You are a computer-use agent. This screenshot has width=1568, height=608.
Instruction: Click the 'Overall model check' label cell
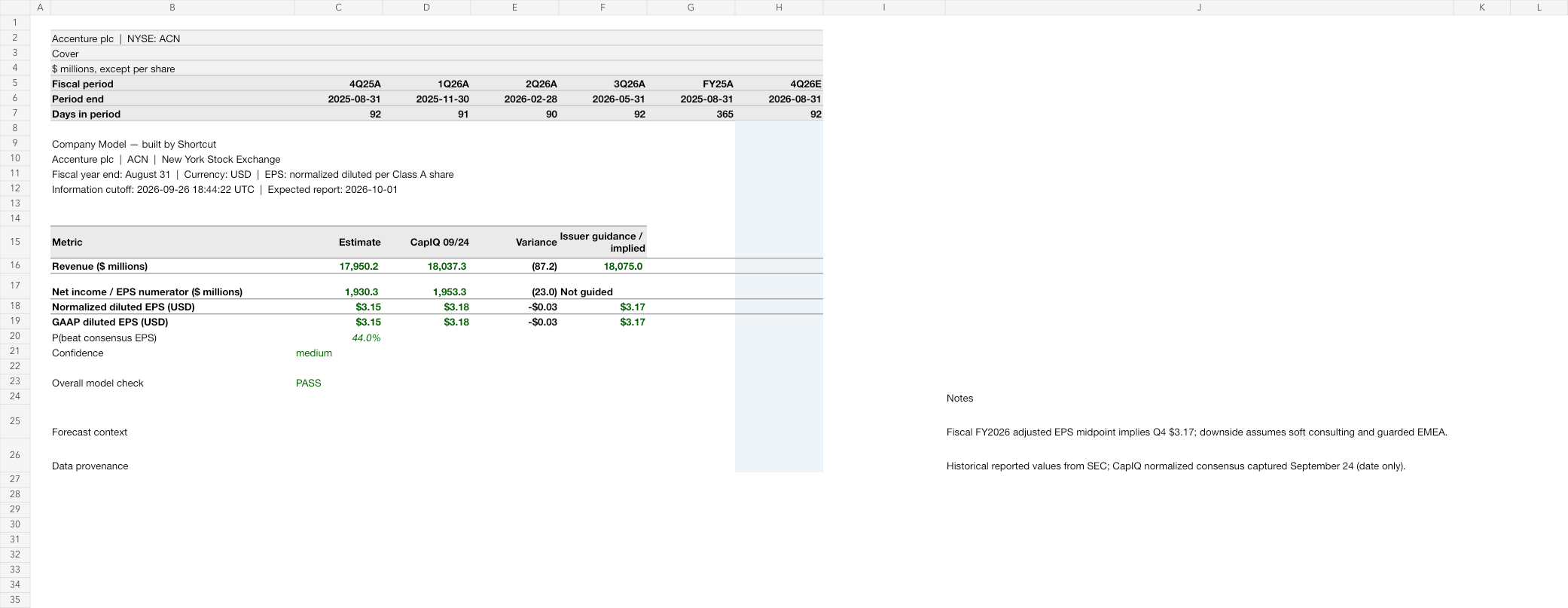pyautogui.click(x=172, y=383)
